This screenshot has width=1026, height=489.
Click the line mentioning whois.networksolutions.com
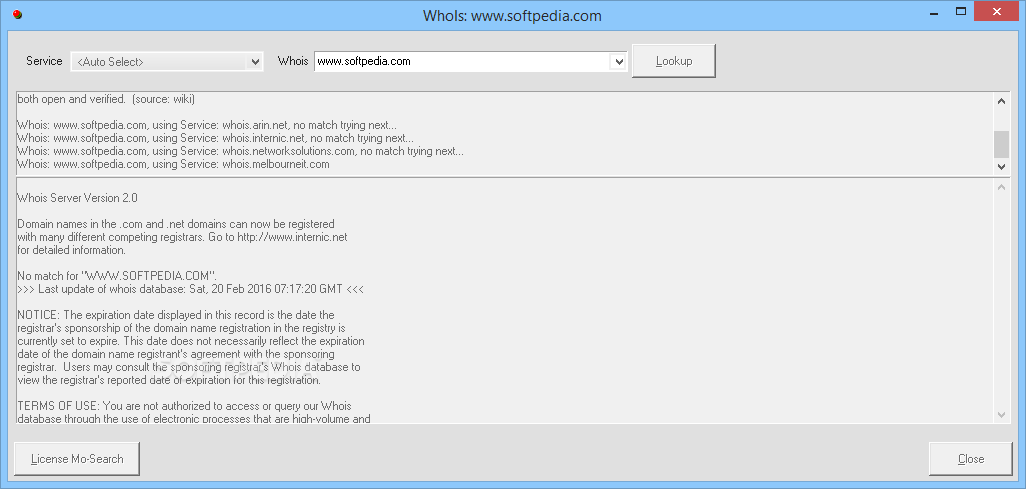(240, 151)
